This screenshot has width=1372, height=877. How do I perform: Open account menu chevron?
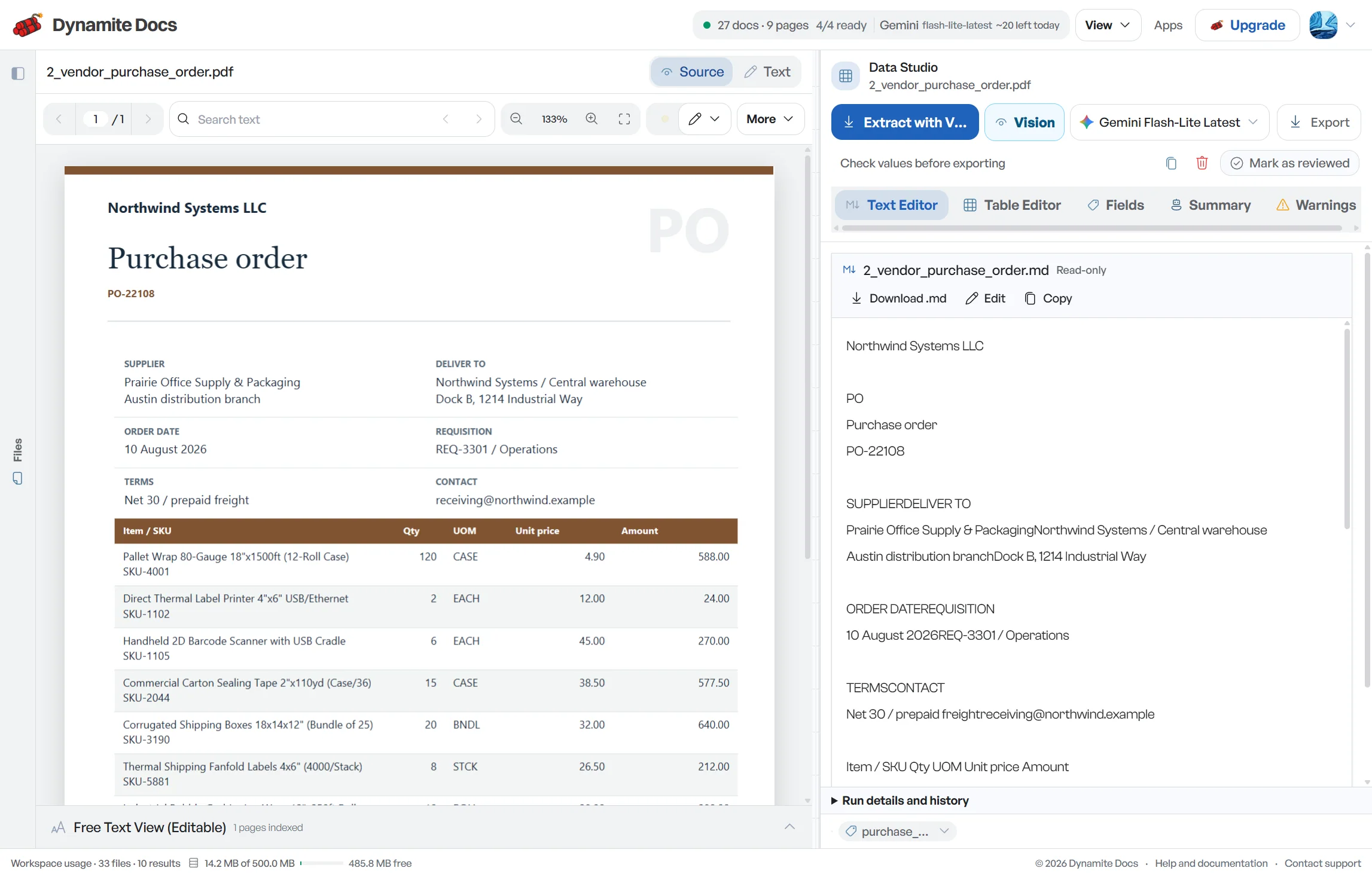click(1350, 25)
